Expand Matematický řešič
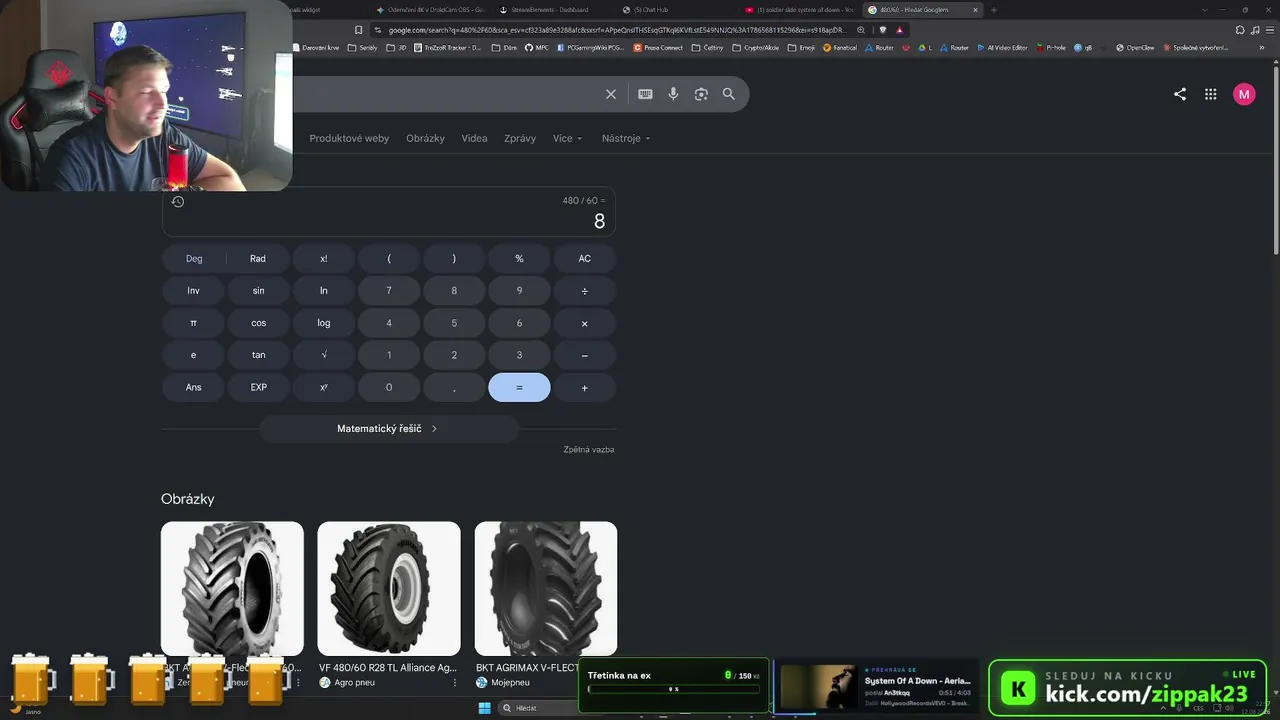The width and height of the screenshot is (1280, 720). [388, 429]
